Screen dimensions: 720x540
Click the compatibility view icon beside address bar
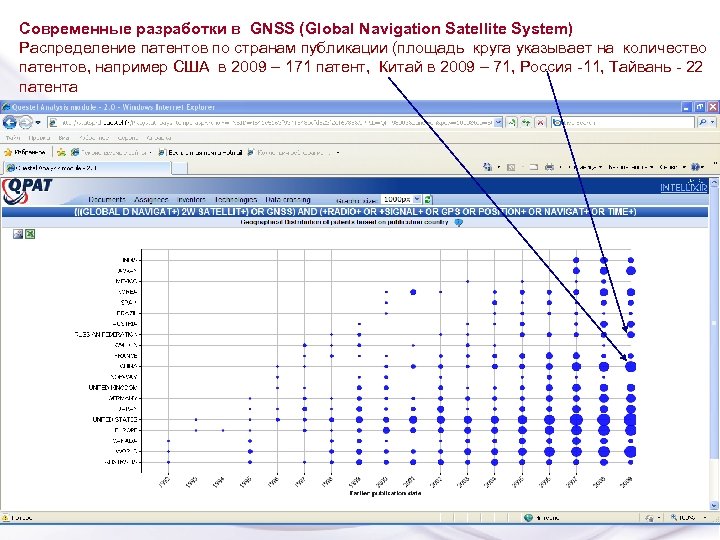512,123
